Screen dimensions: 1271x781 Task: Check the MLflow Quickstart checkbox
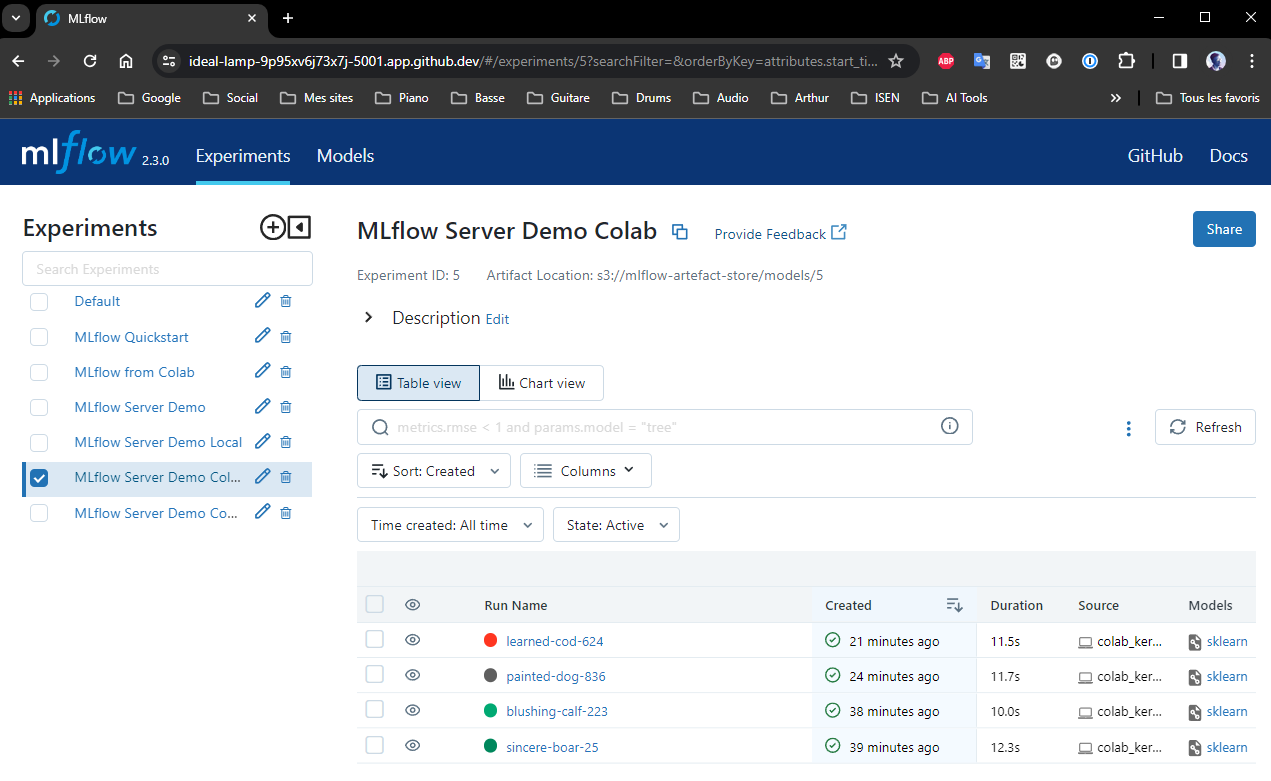point(39,337)
